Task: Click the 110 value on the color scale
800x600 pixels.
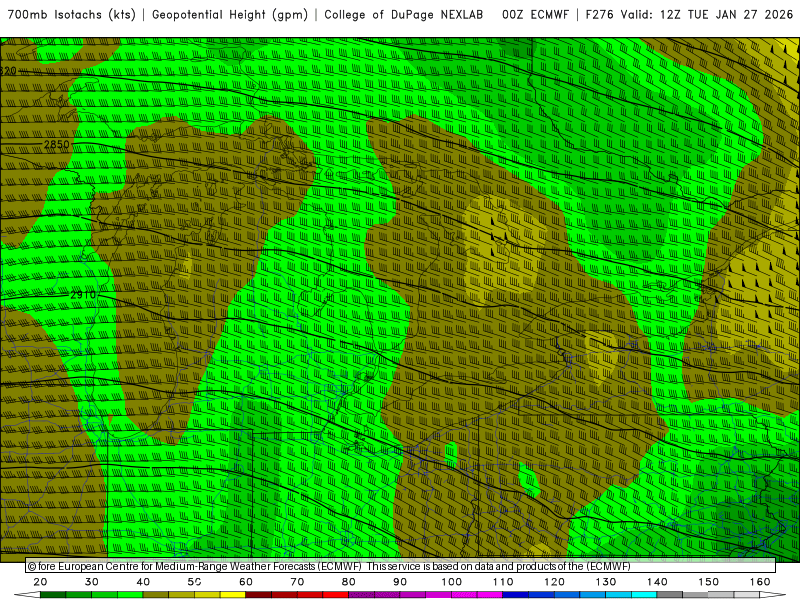Action: [503, 582]
